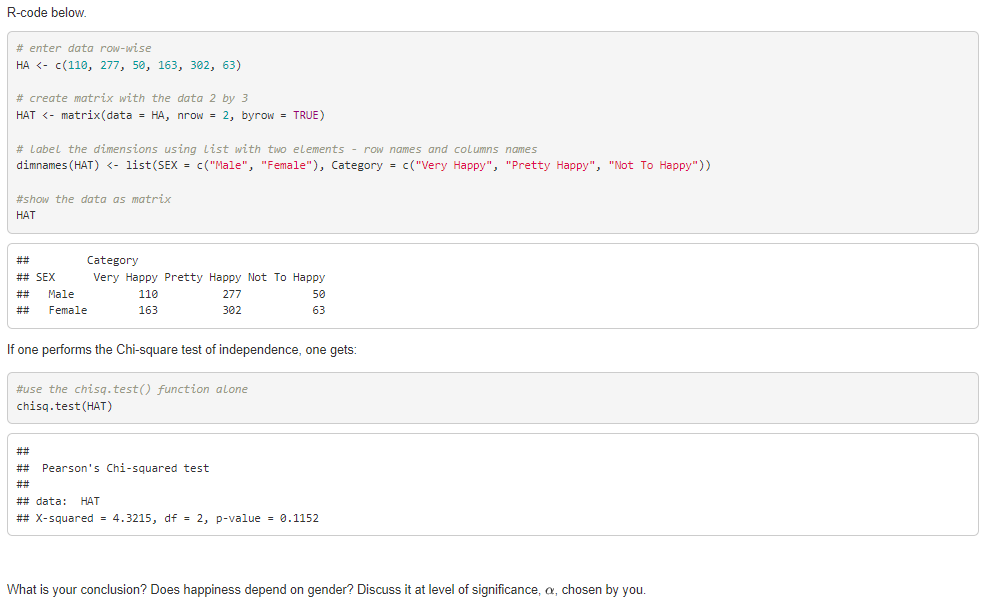Click the 'R-code below.' heading text

[47, 13]
